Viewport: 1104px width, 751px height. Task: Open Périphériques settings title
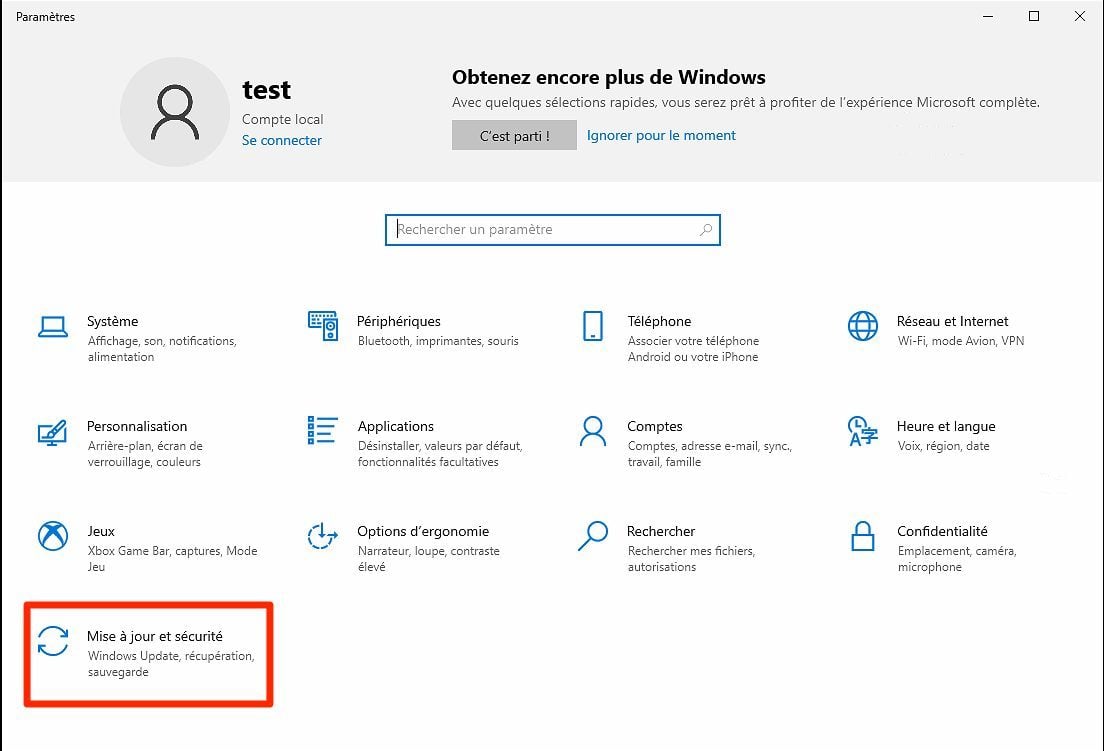(x=399, y=321)
